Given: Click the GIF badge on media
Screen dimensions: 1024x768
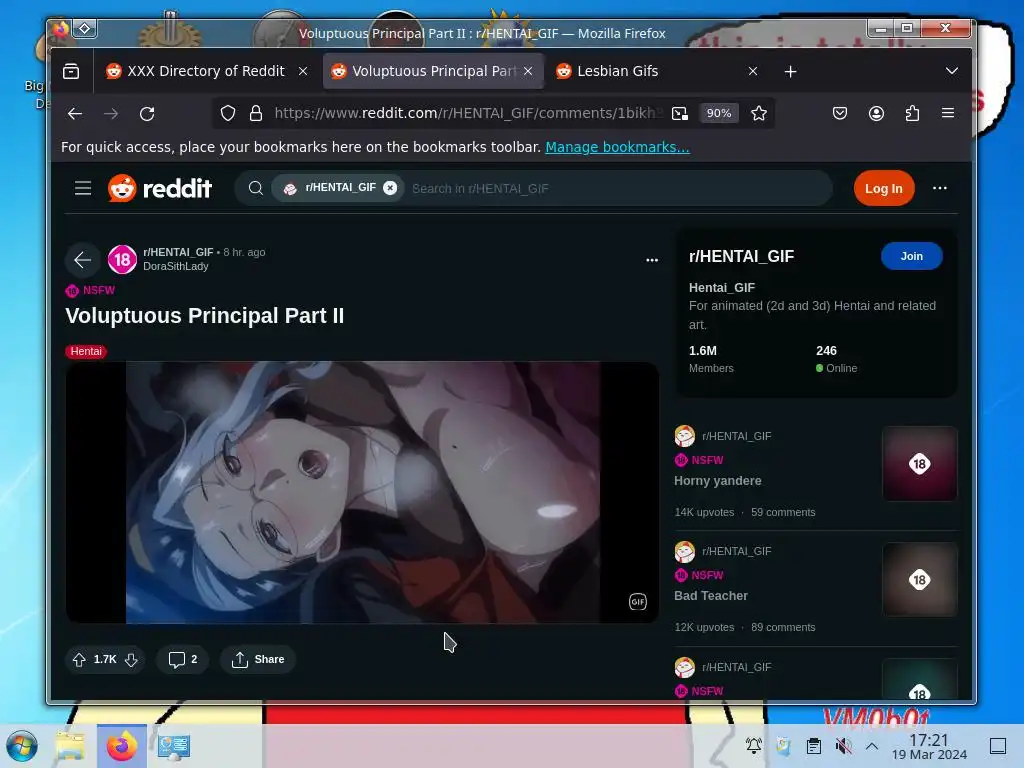Looking at the screenshot, I should point(637,601).
